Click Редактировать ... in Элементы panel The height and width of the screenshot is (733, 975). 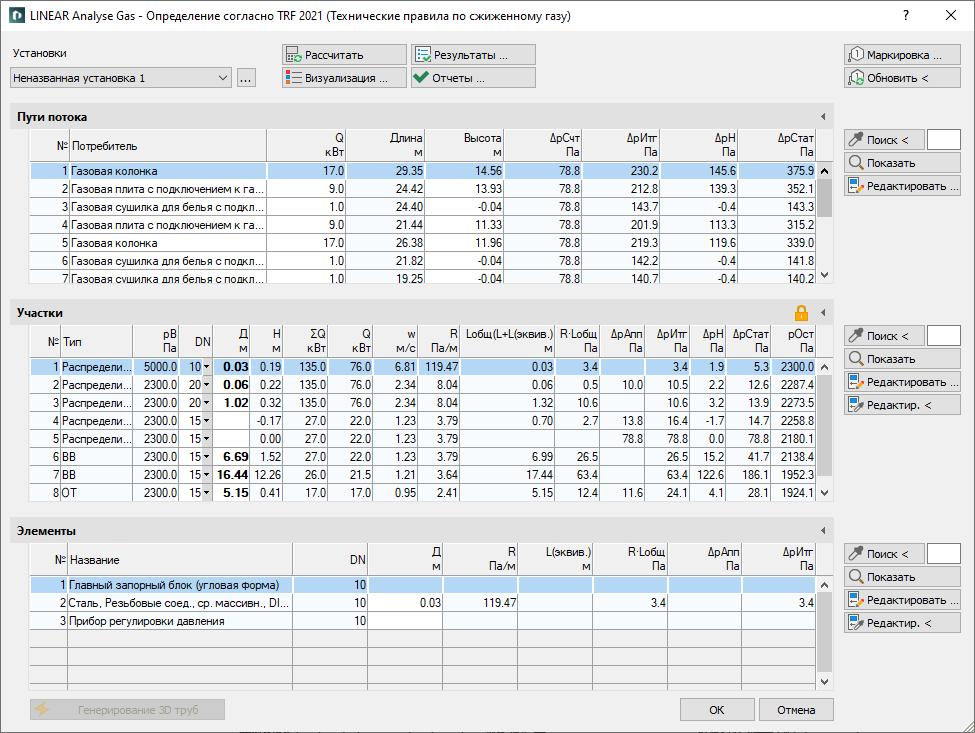(902, 600)
